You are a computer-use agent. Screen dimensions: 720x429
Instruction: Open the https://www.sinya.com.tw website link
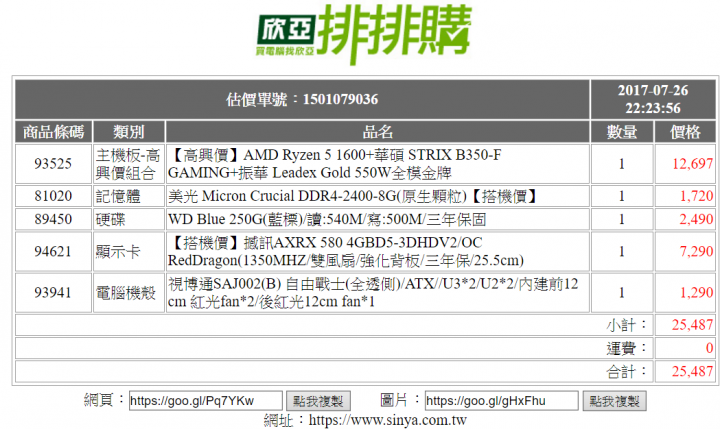tap(388, 420)
